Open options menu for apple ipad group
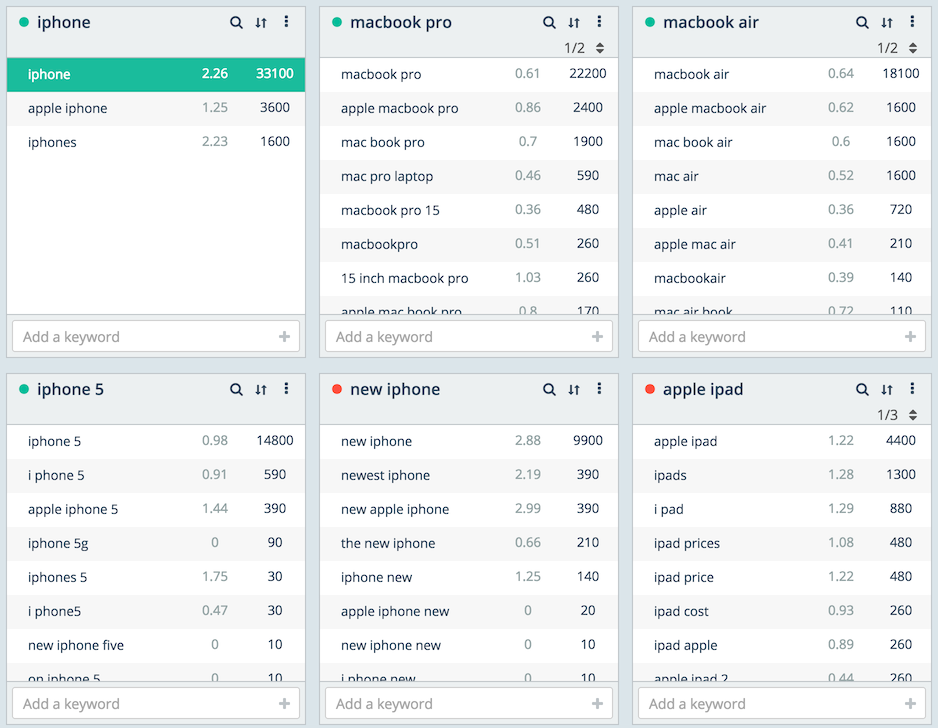Screen dimensions: 938x728 click(912, 389)
